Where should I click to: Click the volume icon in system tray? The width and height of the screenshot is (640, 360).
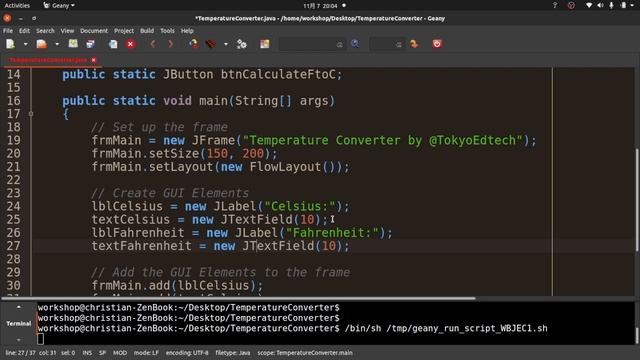click(600, 5)
